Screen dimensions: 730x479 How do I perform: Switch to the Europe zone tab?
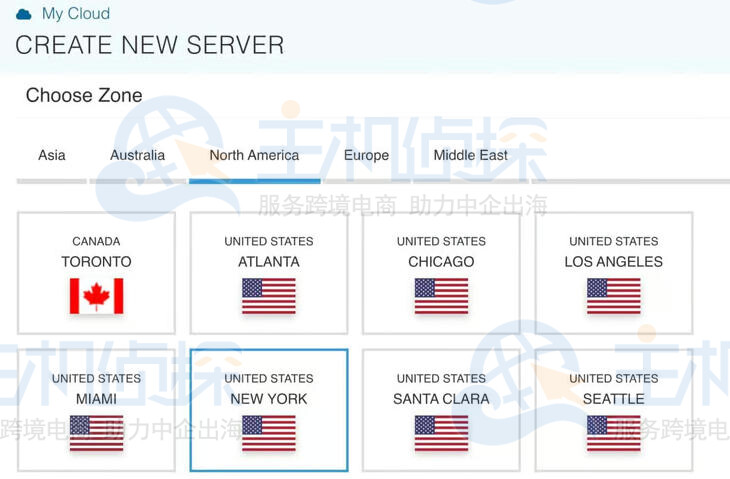pyautogui.click(x=366, y=155)
